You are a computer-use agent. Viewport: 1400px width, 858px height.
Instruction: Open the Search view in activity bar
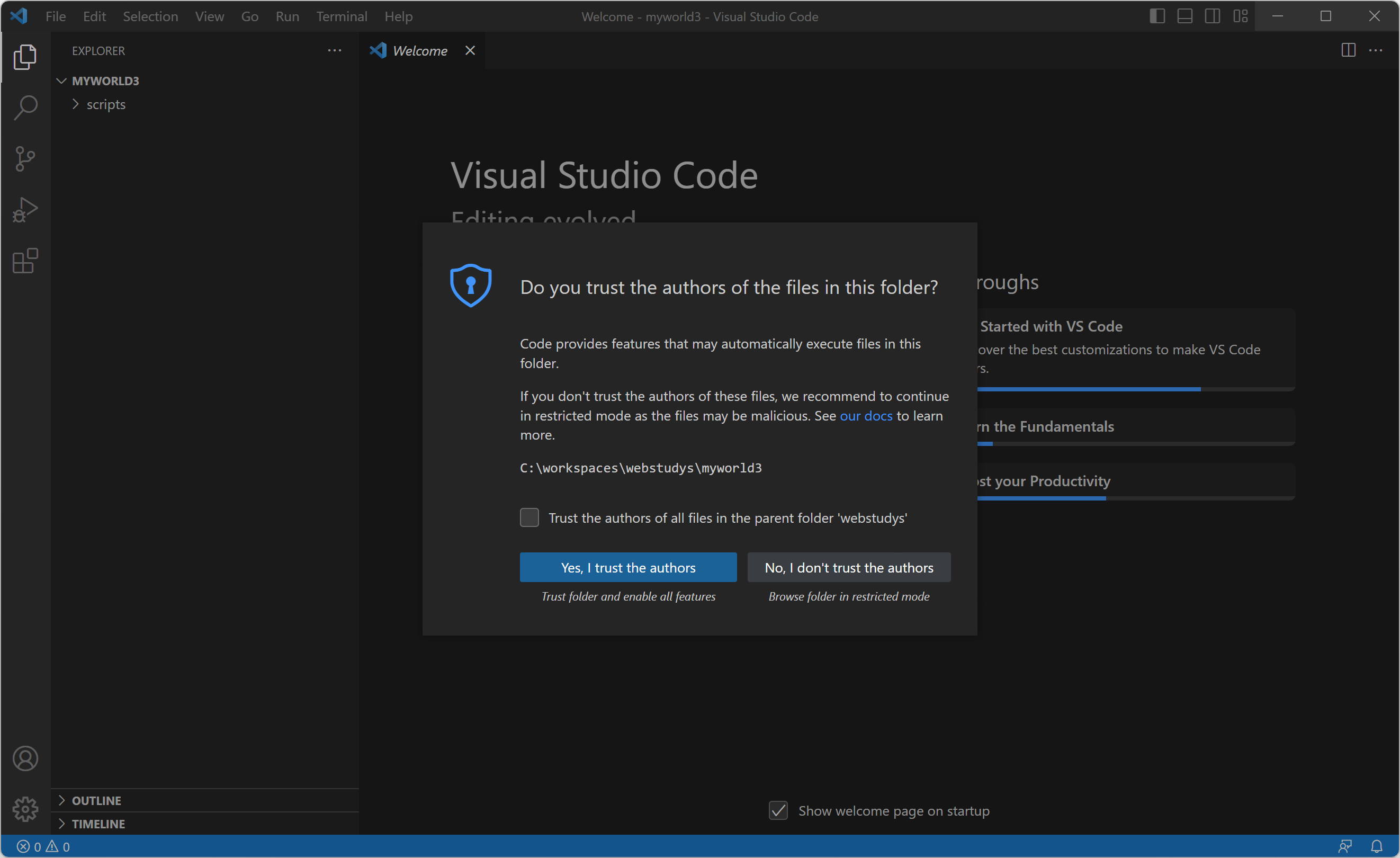coord(25,107)
